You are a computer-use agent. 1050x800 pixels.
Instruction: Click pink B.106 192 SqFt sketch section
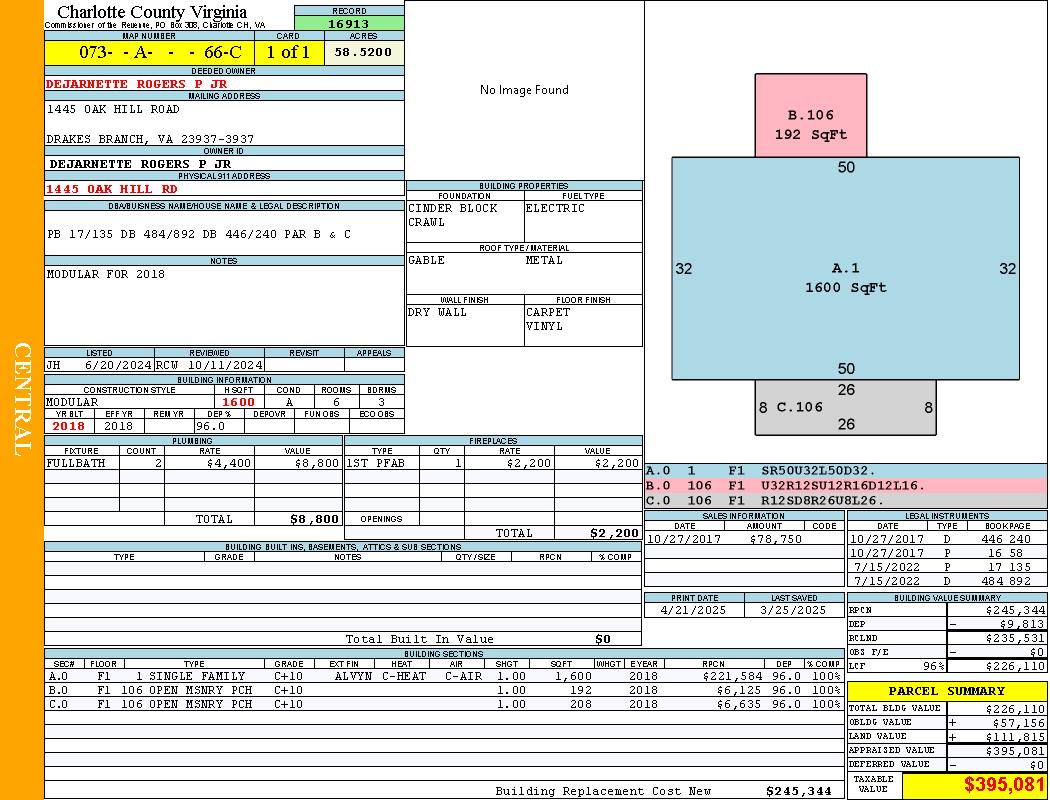coord(811,116)
